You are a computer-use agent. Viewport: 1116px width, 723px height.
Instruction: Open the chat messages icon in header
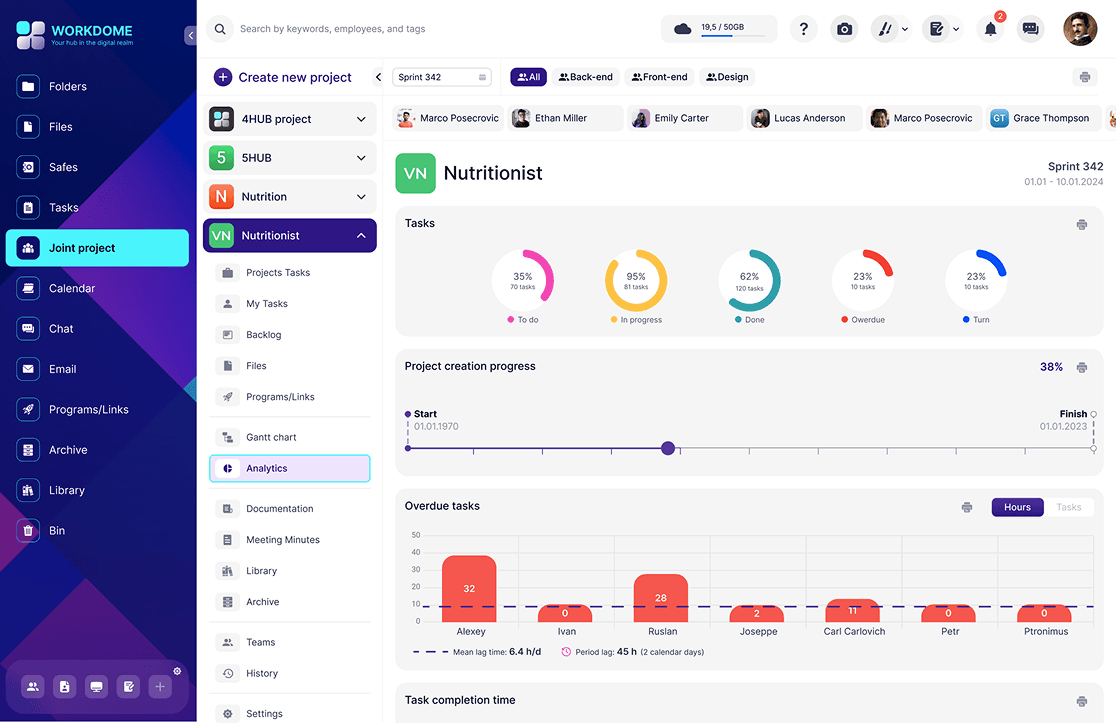tap(1031, 29)
